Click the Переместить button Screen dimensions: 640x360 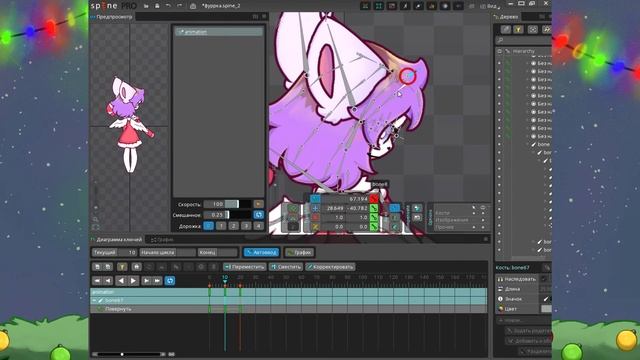[x=244, y=267]
